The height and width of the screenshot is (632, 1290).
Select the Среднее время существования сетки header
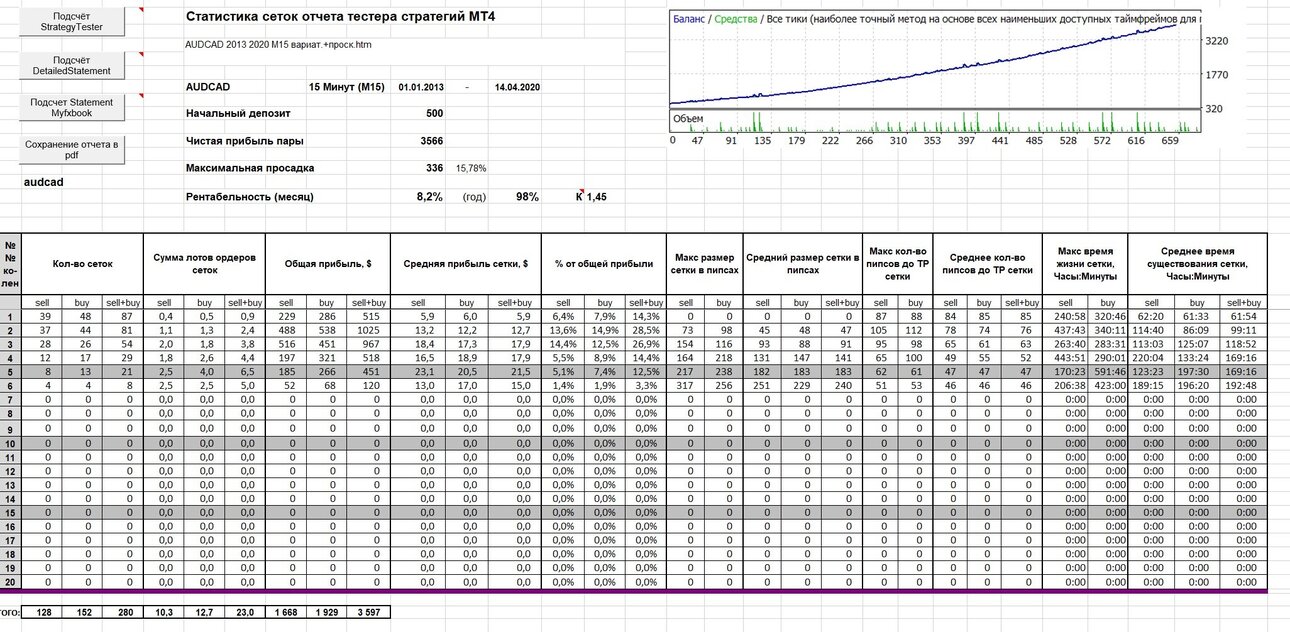[1196, 264]
